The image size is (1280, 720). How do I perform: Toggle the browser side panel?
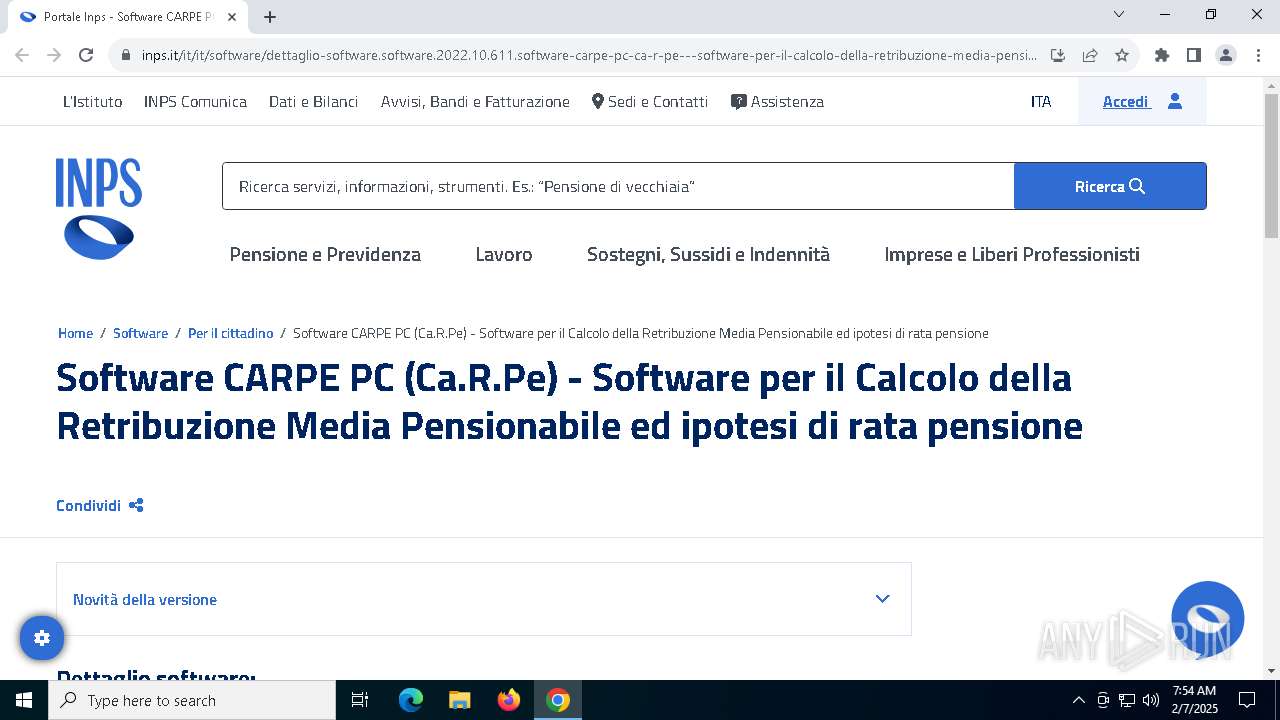pos(1194,55)
